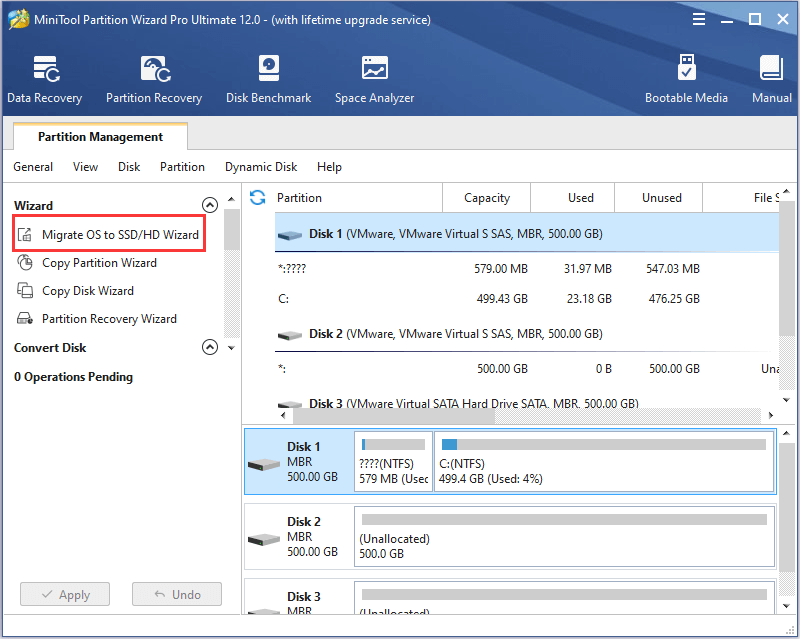Collapse the Convert Disk section
The width and height of the screenshot is (800, 639).
tap(210, 347)
